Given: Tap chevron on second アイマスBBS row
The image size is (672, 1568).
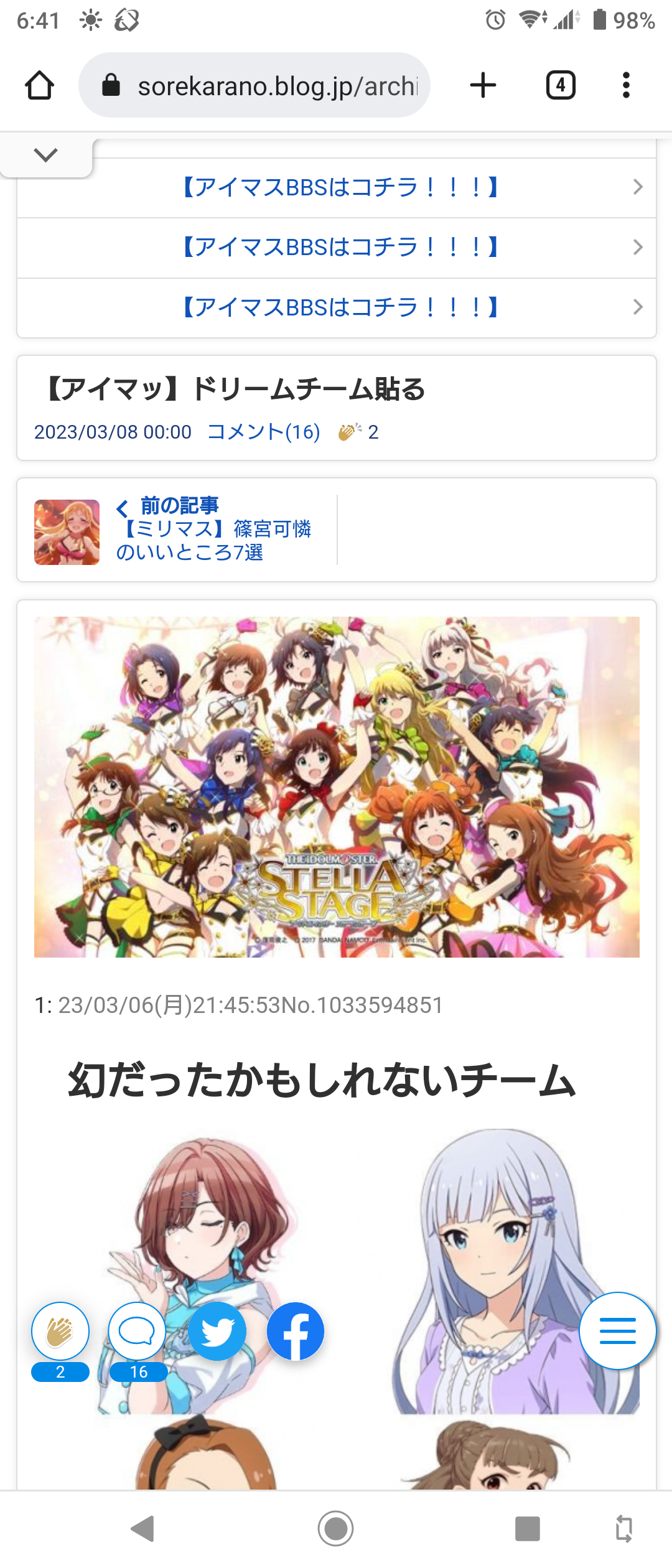Looking at the screenshot, I should 638,247.
